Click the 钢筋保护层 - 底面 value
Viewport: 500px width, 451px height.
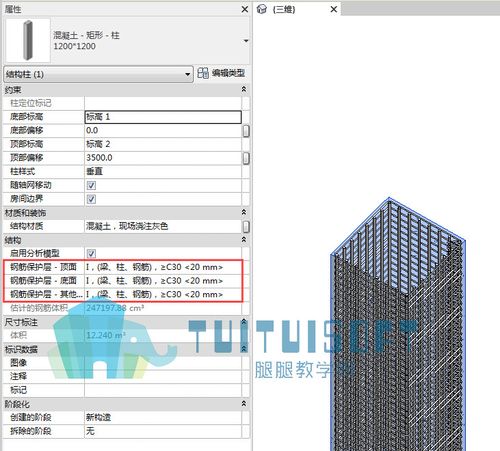[x=163, y=281]
